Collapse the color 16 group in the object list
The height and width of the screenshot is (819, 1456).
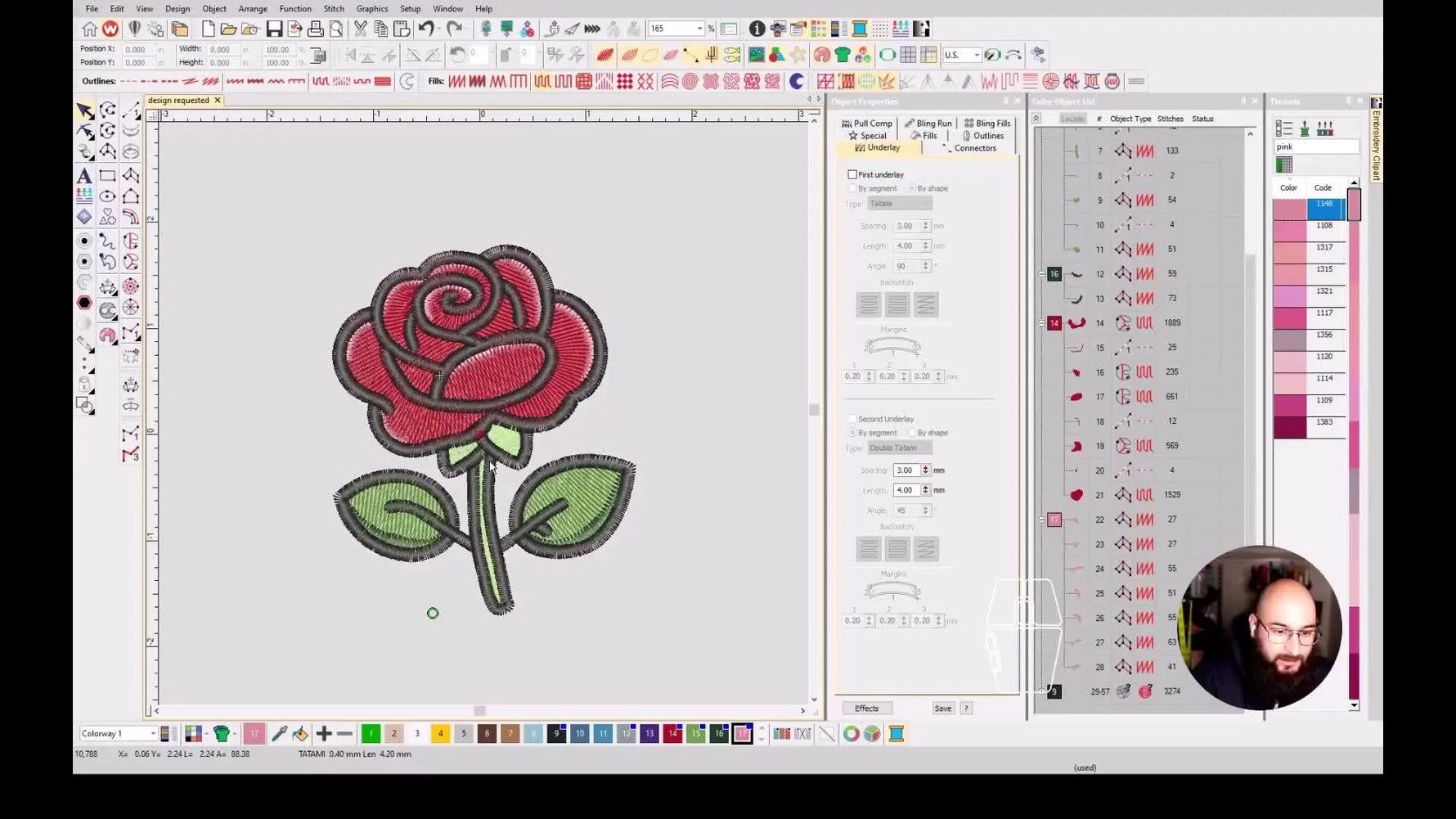click(1041, 274)
